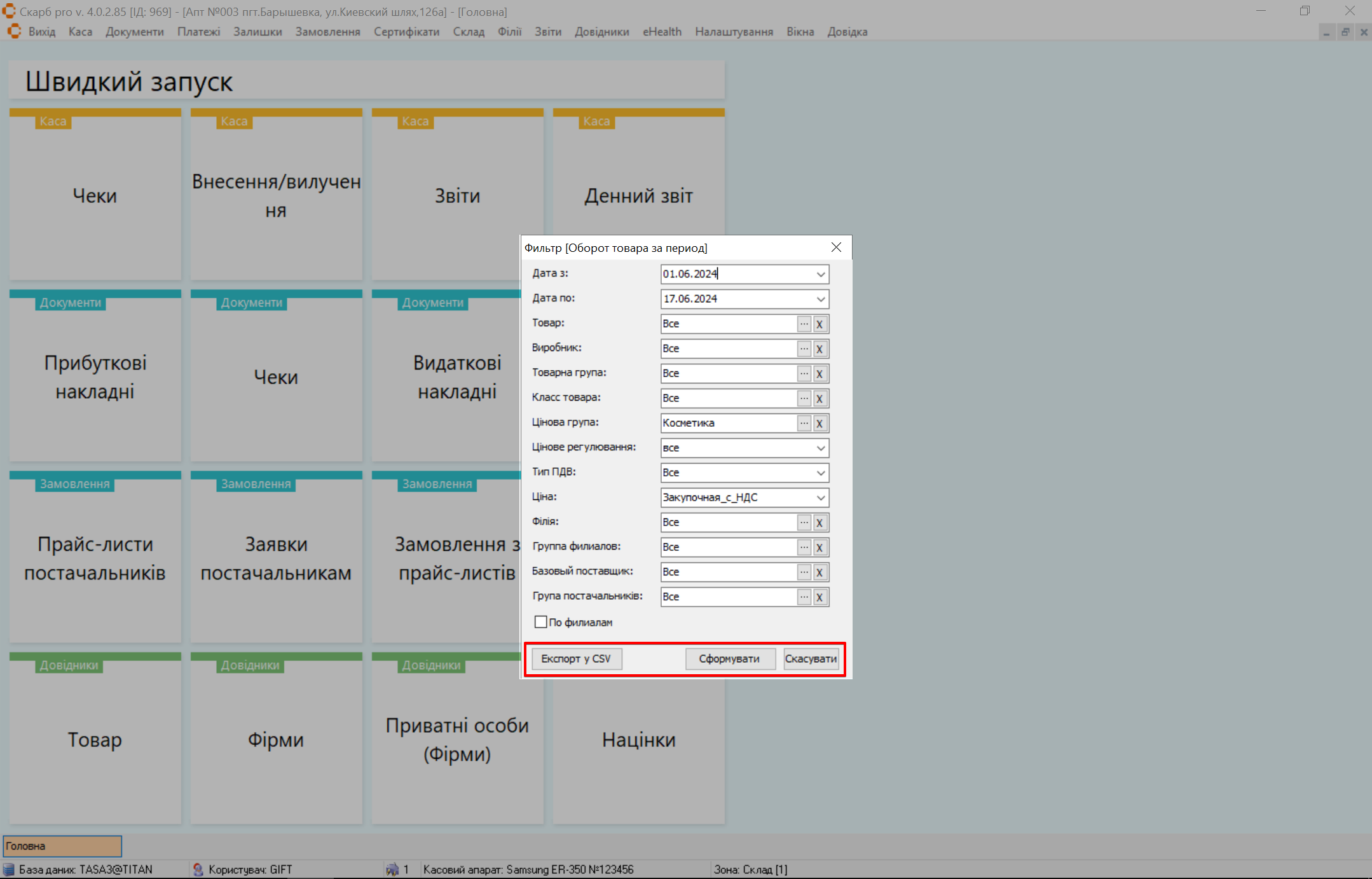
Task: Open the Цінове регулювання dropdown
Action: point(821,448)
